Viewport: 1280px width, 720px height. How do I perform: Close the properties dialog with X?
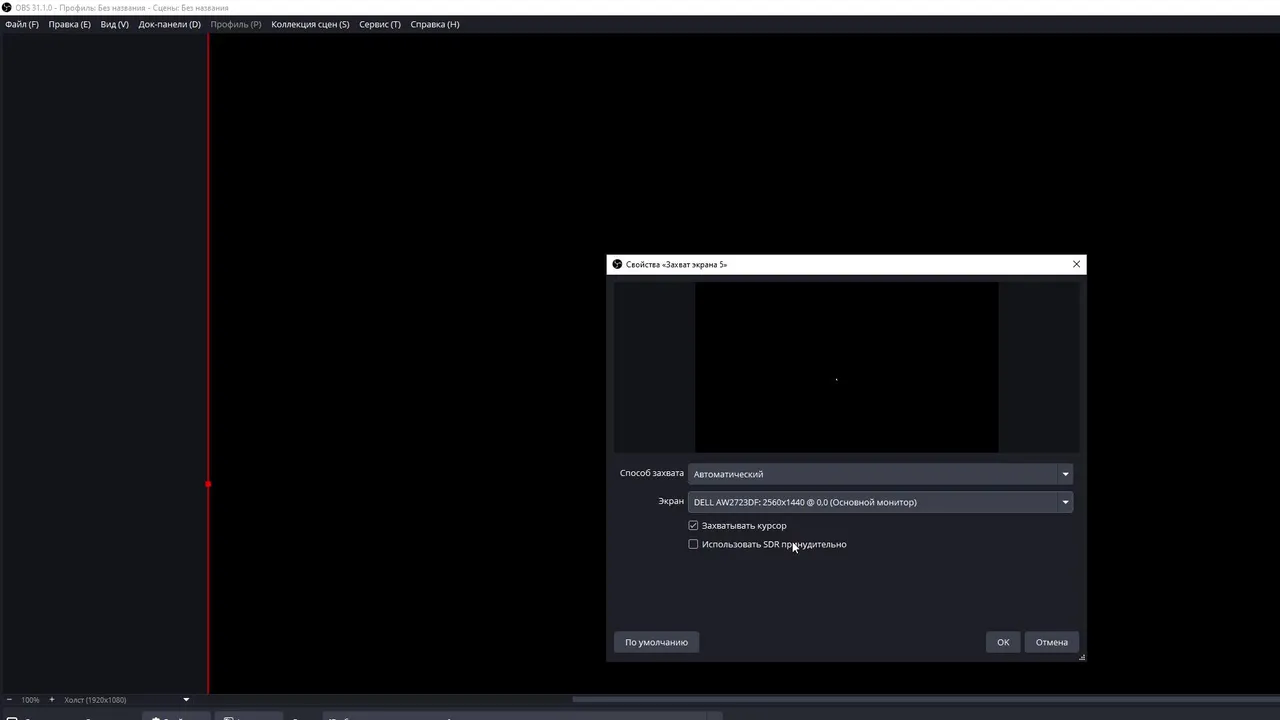(x=1076, y=264)
